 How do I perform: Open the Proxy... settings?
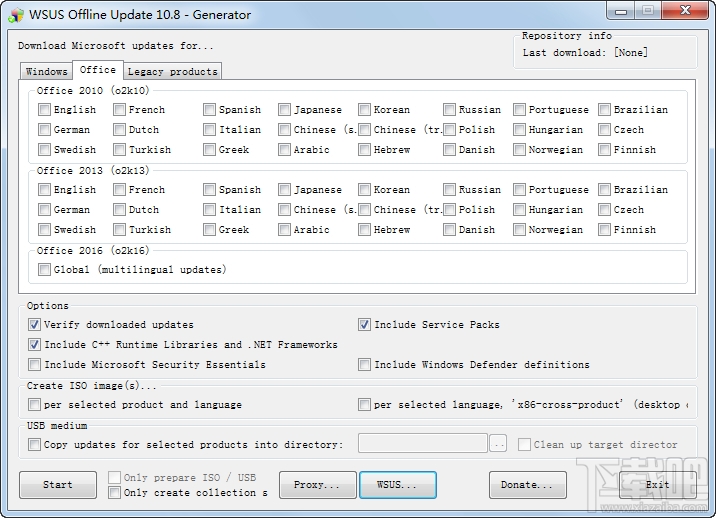tap(317, 485)
